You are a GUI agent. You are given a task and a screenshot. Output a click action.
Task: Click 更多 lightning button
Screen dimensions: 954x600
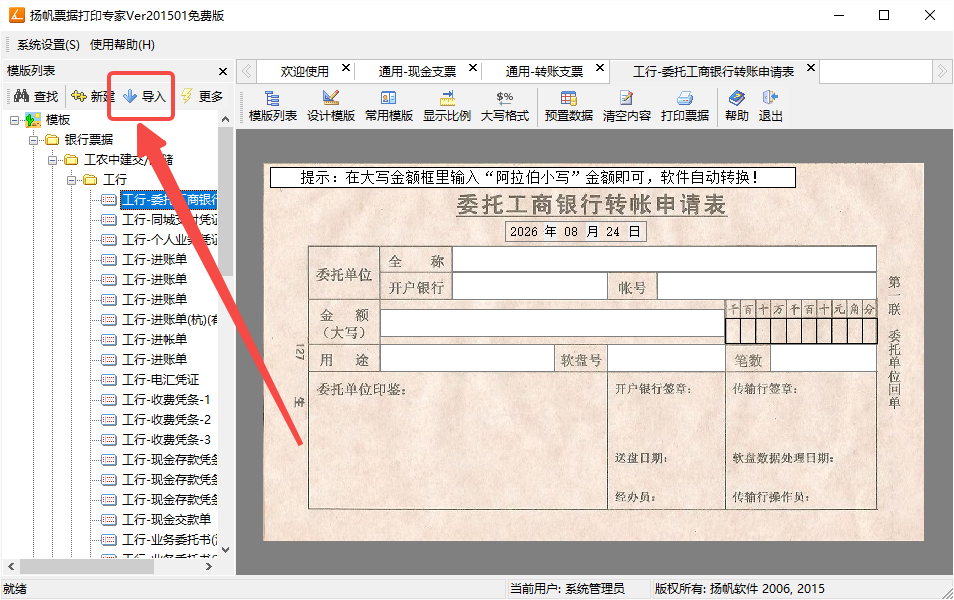203,96
